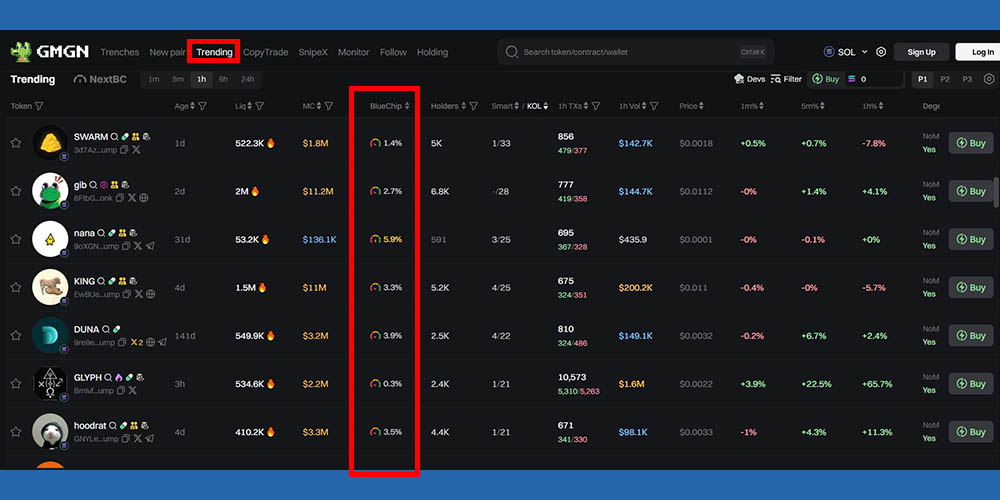Click the search token/contract/wallet field
This screenshot has height=500, width=1000.
click(x=630, y=52)
